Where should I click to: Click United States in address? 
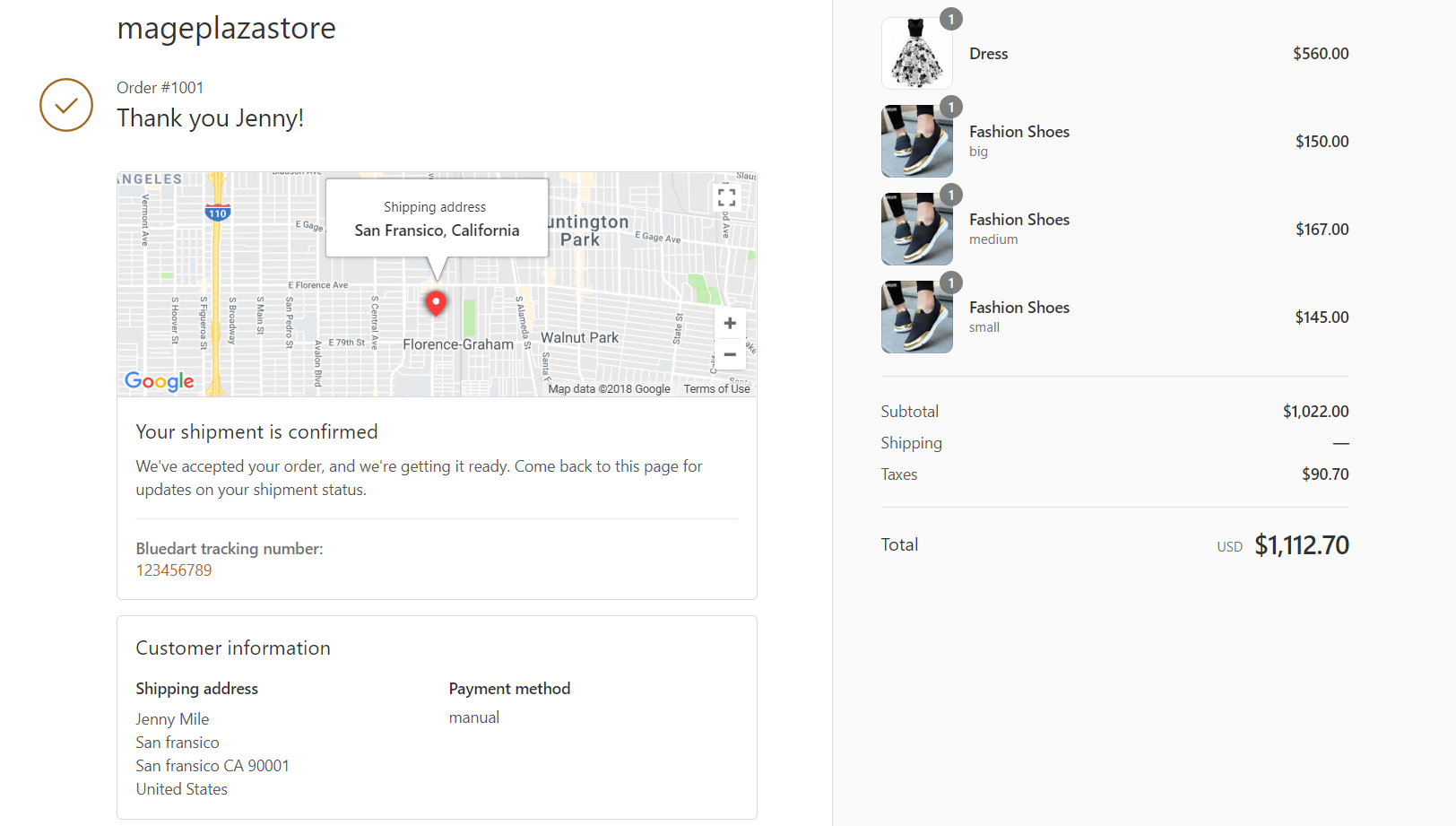(182, 789)
